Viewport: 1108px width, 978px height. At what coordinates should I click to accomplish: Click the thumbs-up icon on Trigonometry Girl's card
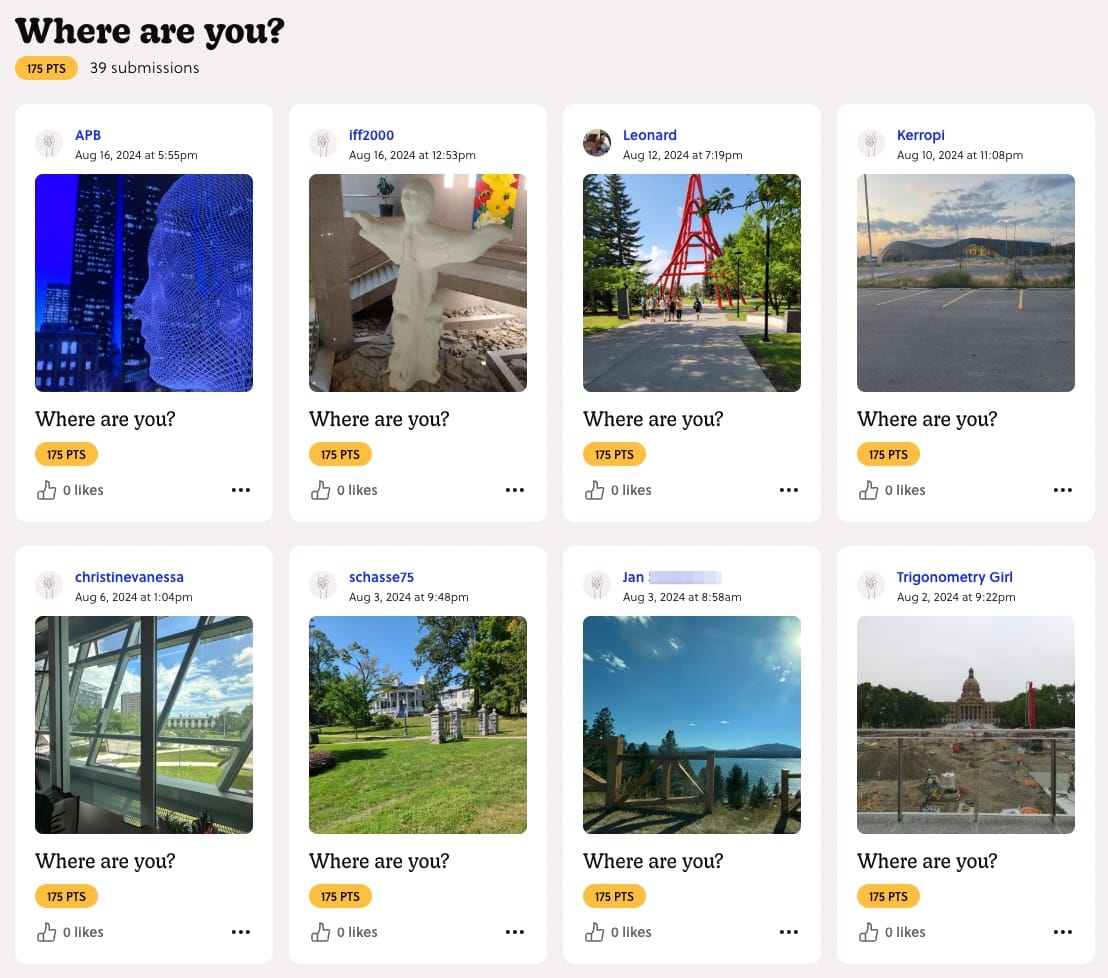point(868,932)
